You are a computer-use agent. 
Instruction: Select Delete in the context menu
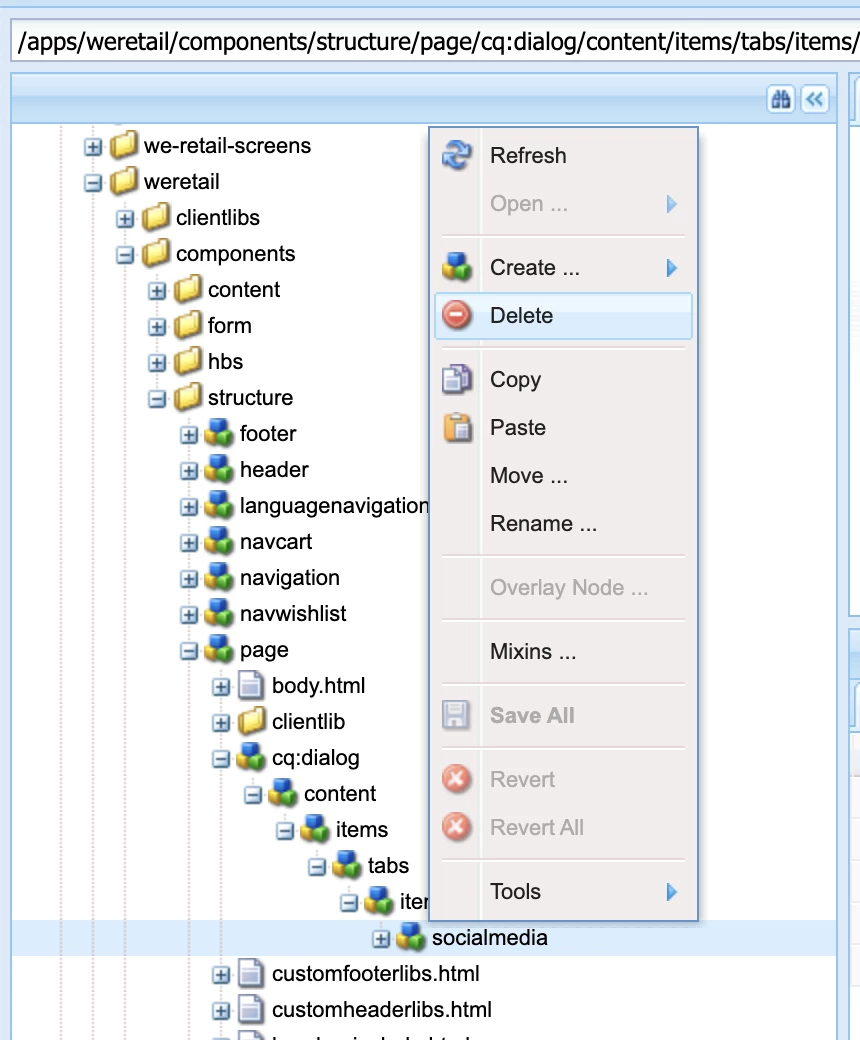(563, 315)
